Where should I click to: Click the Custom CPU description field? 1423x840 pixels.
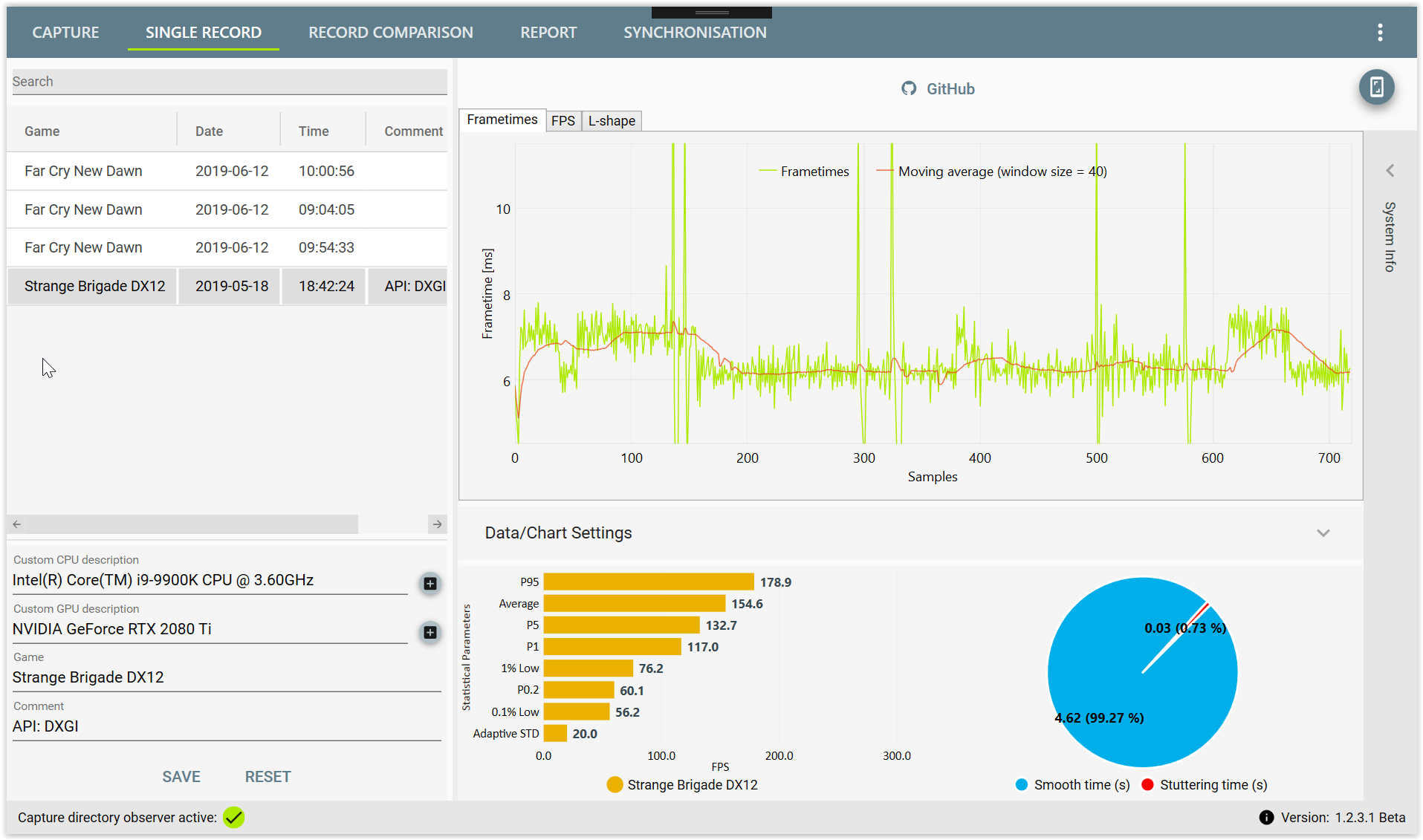(210, 580)
